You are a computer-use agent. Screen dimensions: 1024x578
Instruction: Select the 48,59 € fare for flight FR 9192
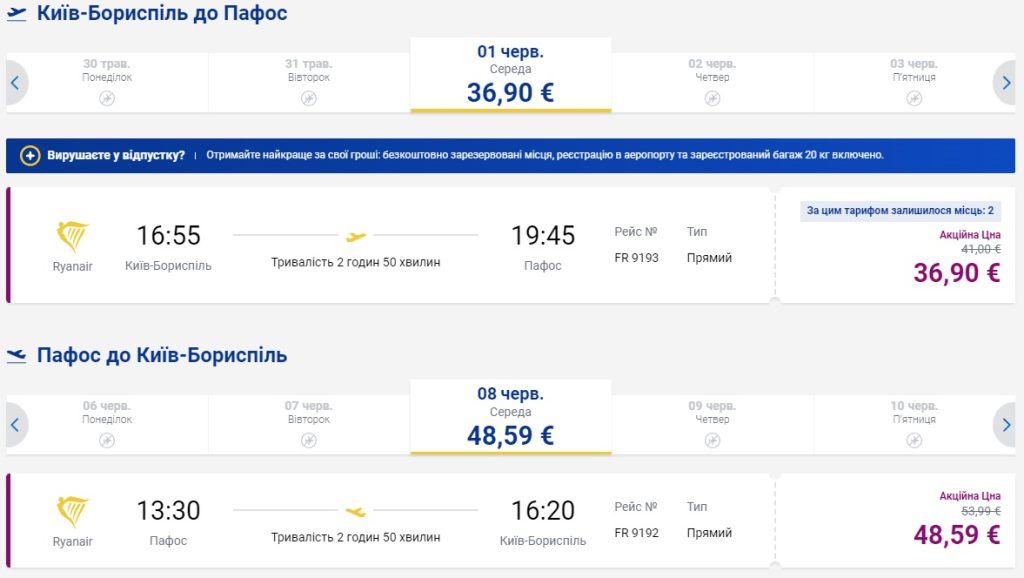956,534
